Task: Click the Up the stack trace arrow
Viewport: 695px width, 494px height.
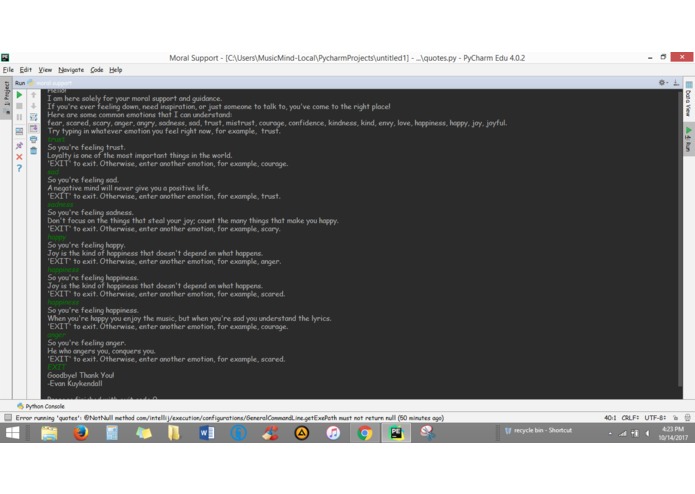Action: (33, 95)
